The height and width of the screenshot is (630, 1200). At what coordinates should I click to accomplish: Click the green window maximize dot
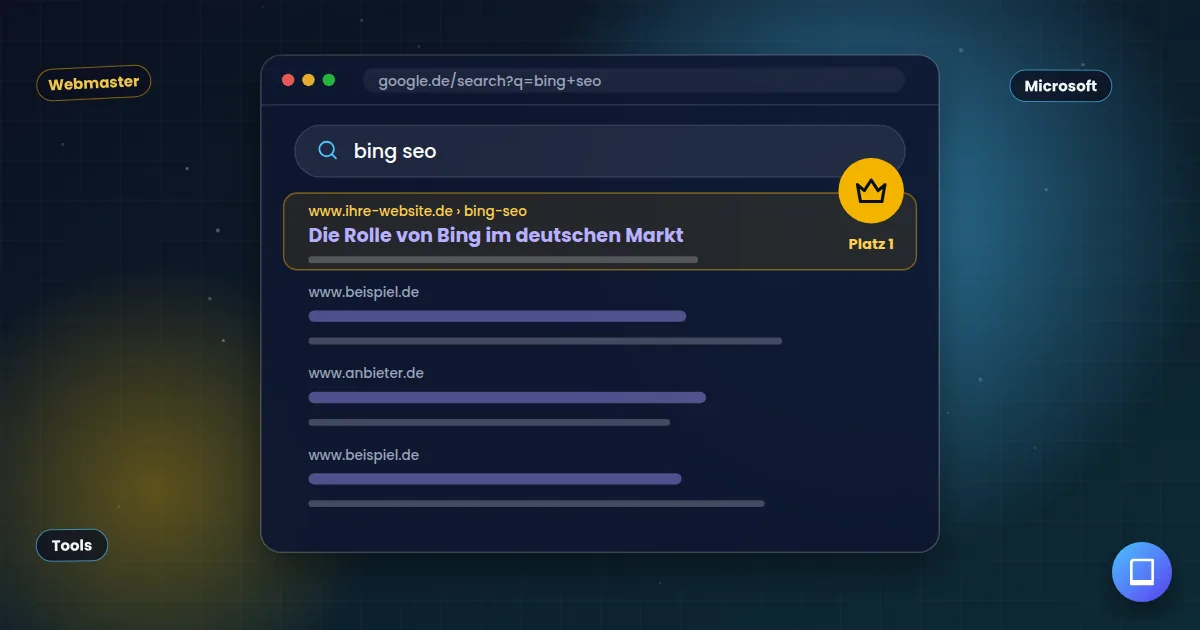click(x=329, y=80)
